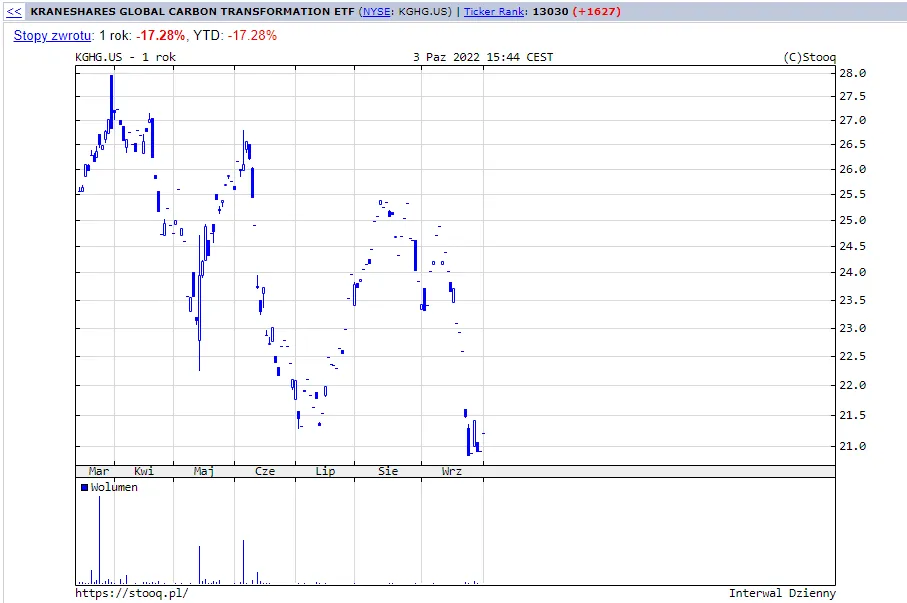
Task: Click the Wrz month label
Action: tap(452, 471)
